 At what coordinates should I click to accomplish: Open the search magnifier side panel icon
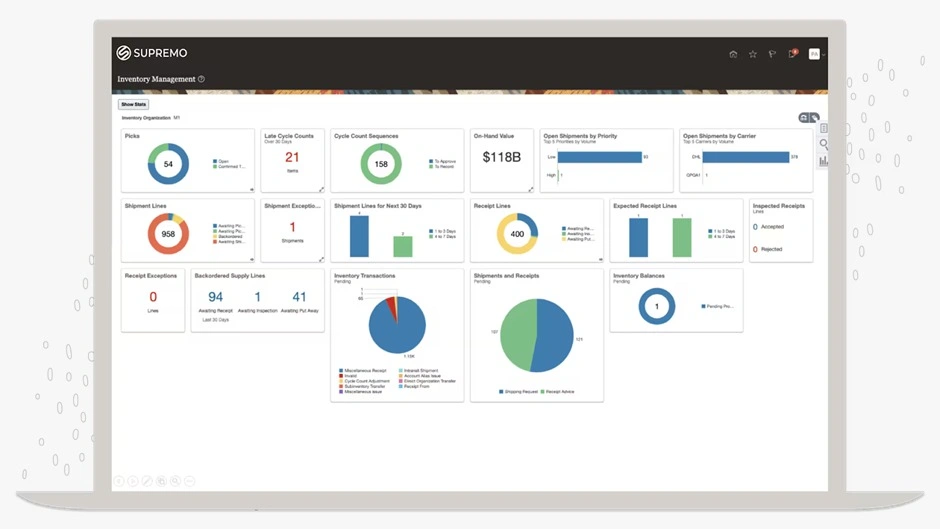click(824, 144)
